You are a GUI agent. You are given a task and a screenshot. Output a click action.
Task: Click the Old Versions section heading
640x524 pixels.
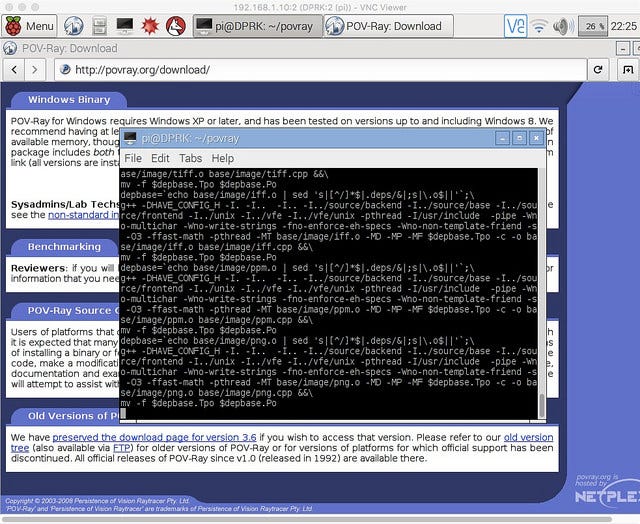(x=73, y=416)
